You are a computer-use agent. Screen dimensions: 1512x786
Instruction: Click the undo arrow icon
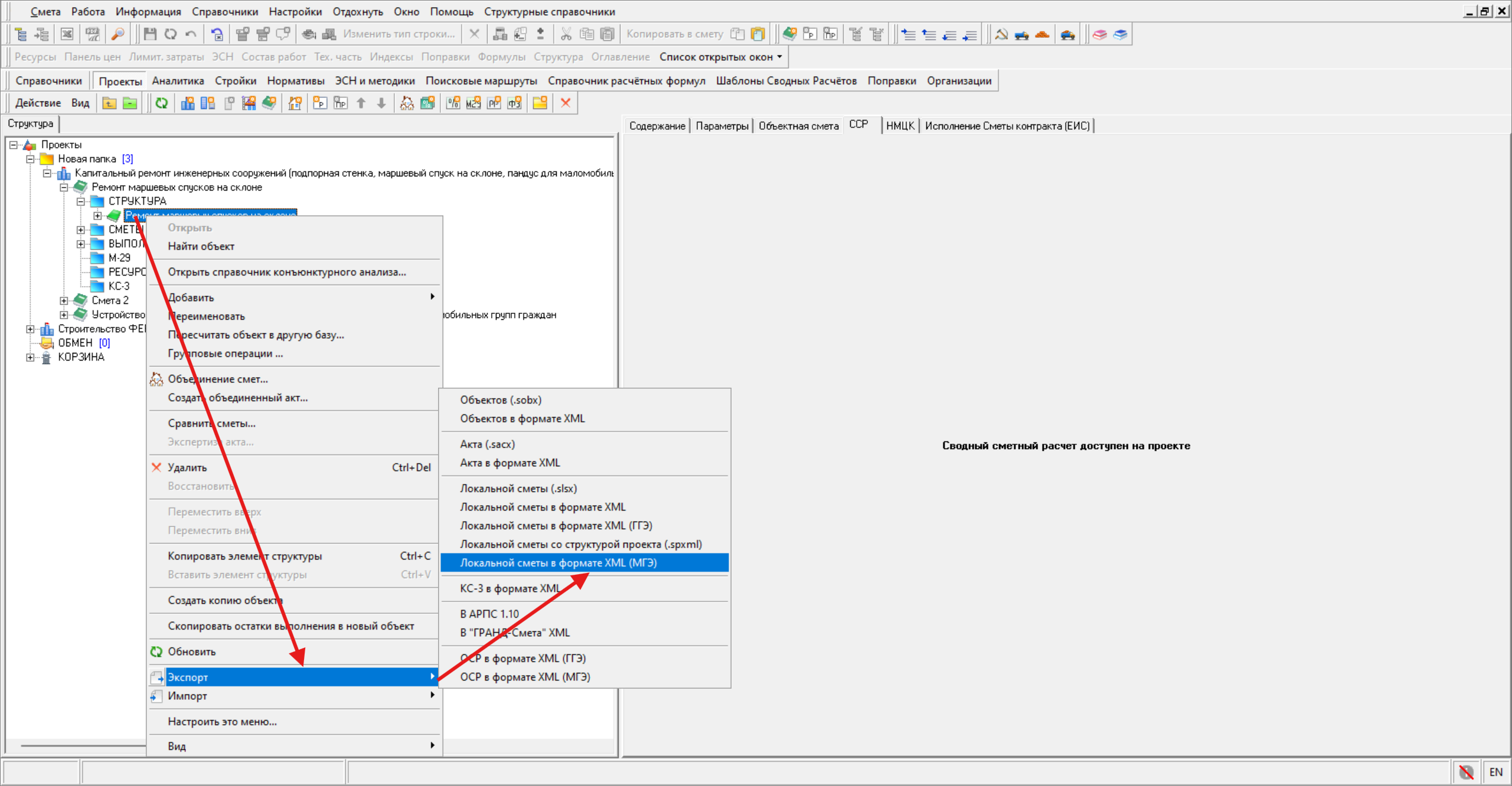point(191,34)
